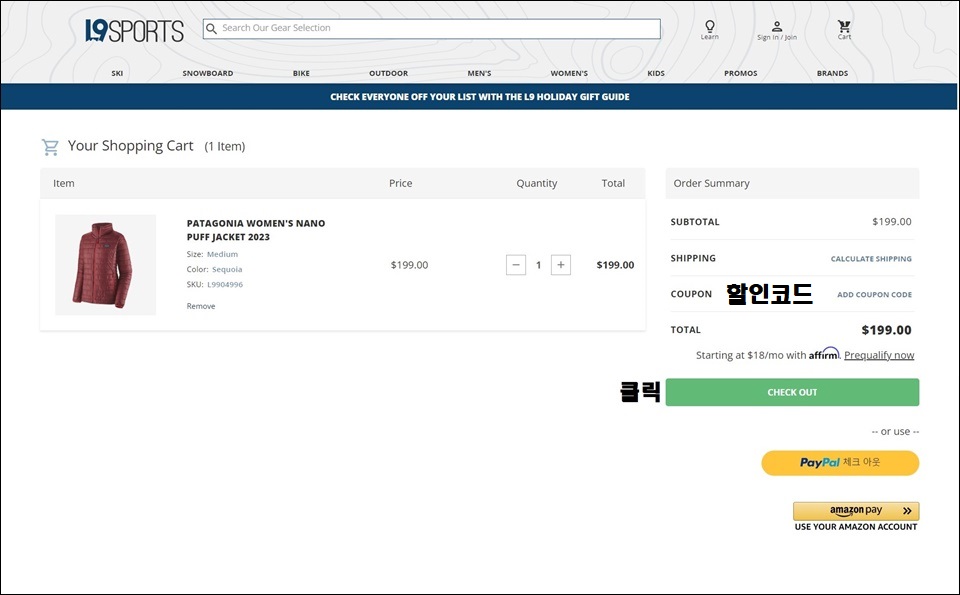Screen dimensions: 960x595
Task: Click Add Coupon Code link
Action: (x=874, y=294)
